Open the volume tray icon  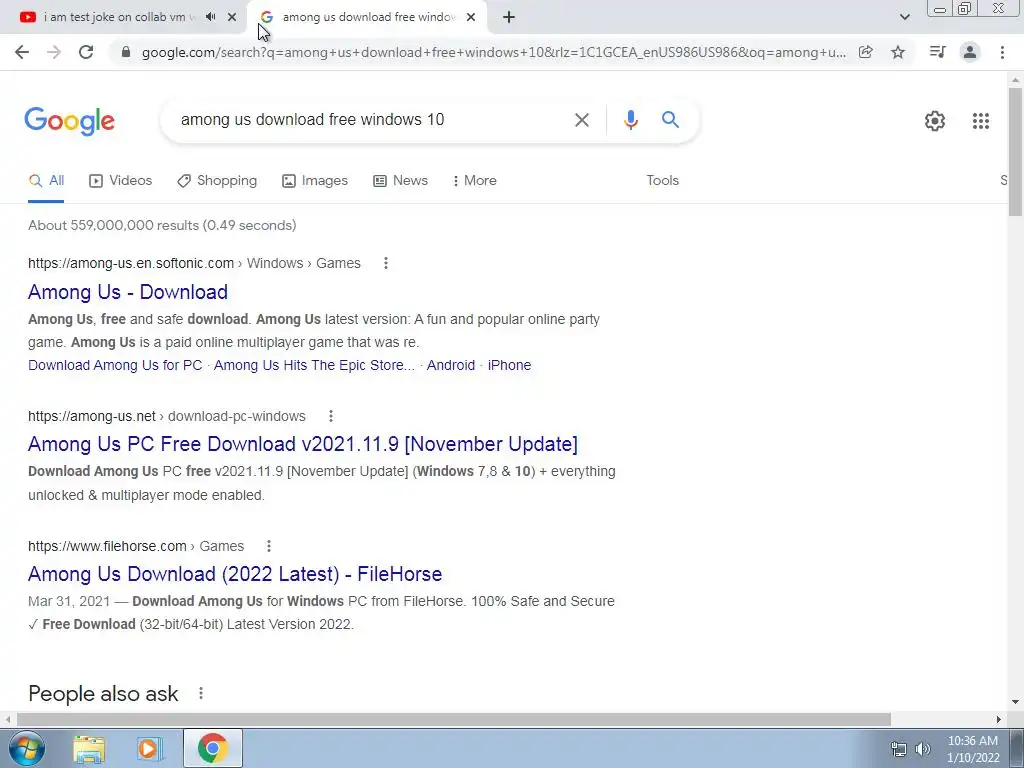[923, 749]
